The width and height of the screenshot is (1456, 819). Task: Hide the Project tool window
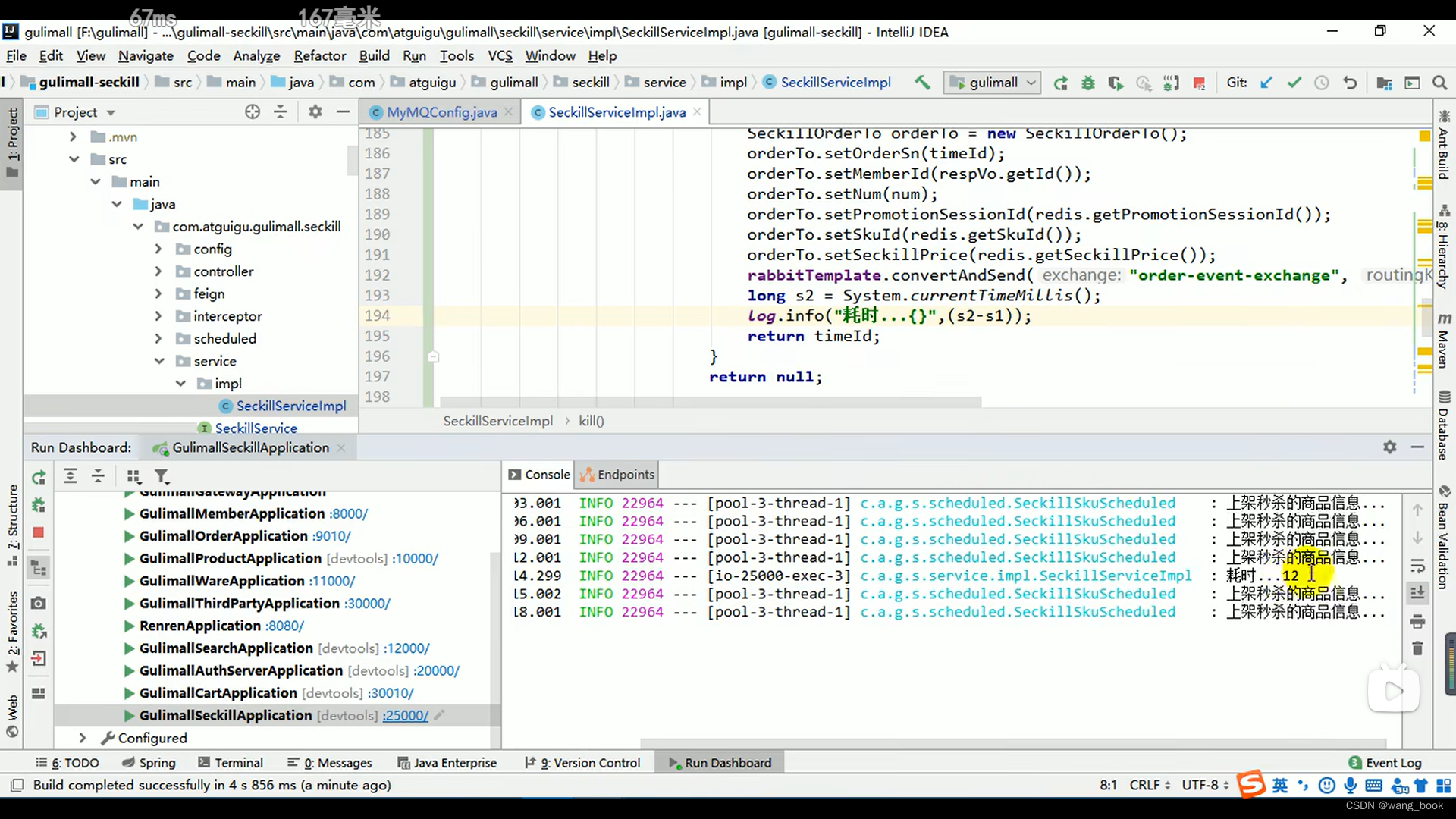pos(343,112)
